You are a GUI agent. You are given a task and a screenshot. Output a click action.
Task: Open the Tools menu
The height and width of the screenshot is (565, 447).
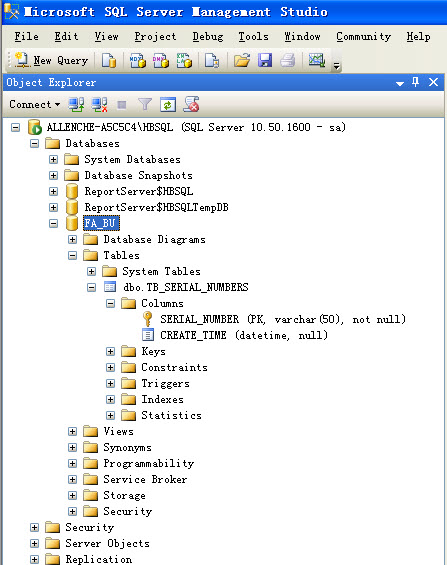click(x=253, y=37)
